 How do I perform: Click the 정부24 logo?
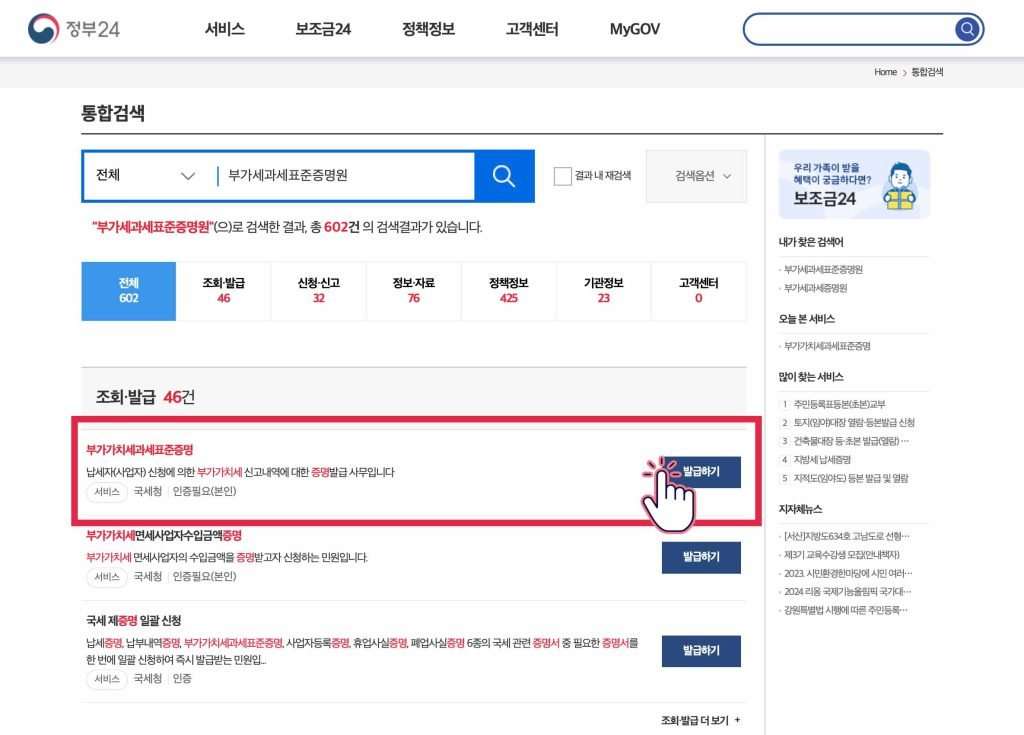[74, 29]
